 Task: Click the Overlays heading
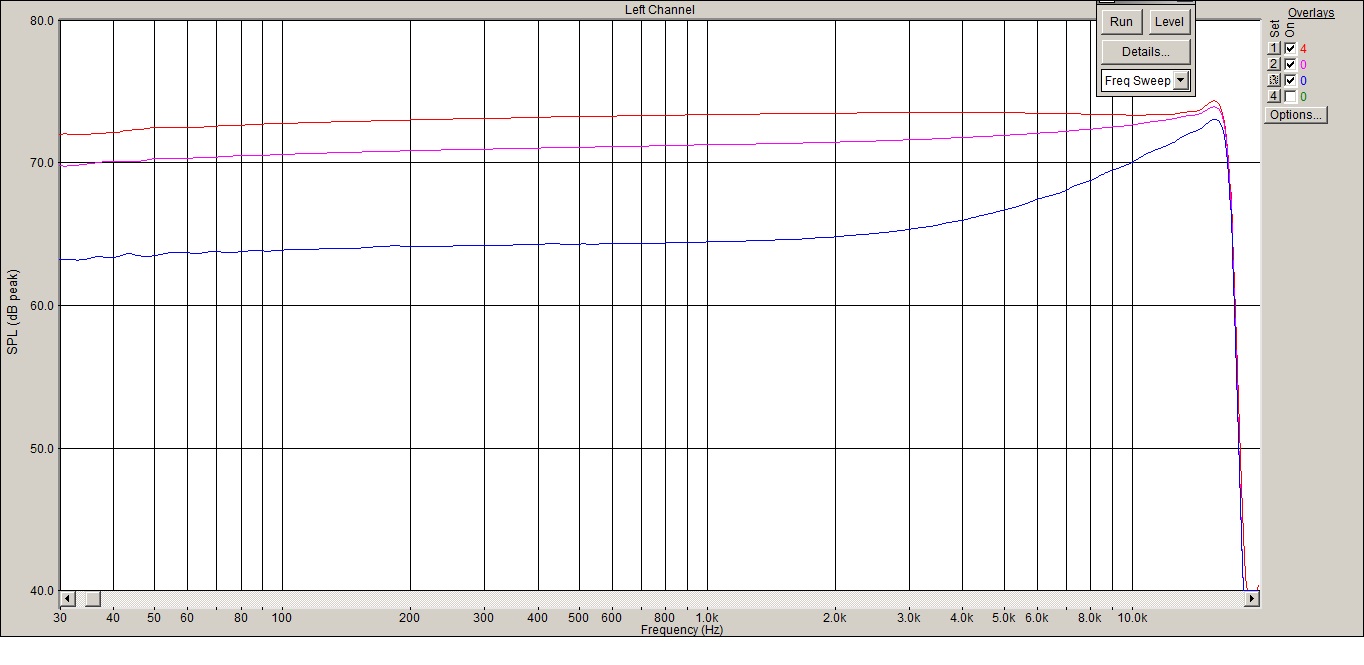pos(1311,13)
